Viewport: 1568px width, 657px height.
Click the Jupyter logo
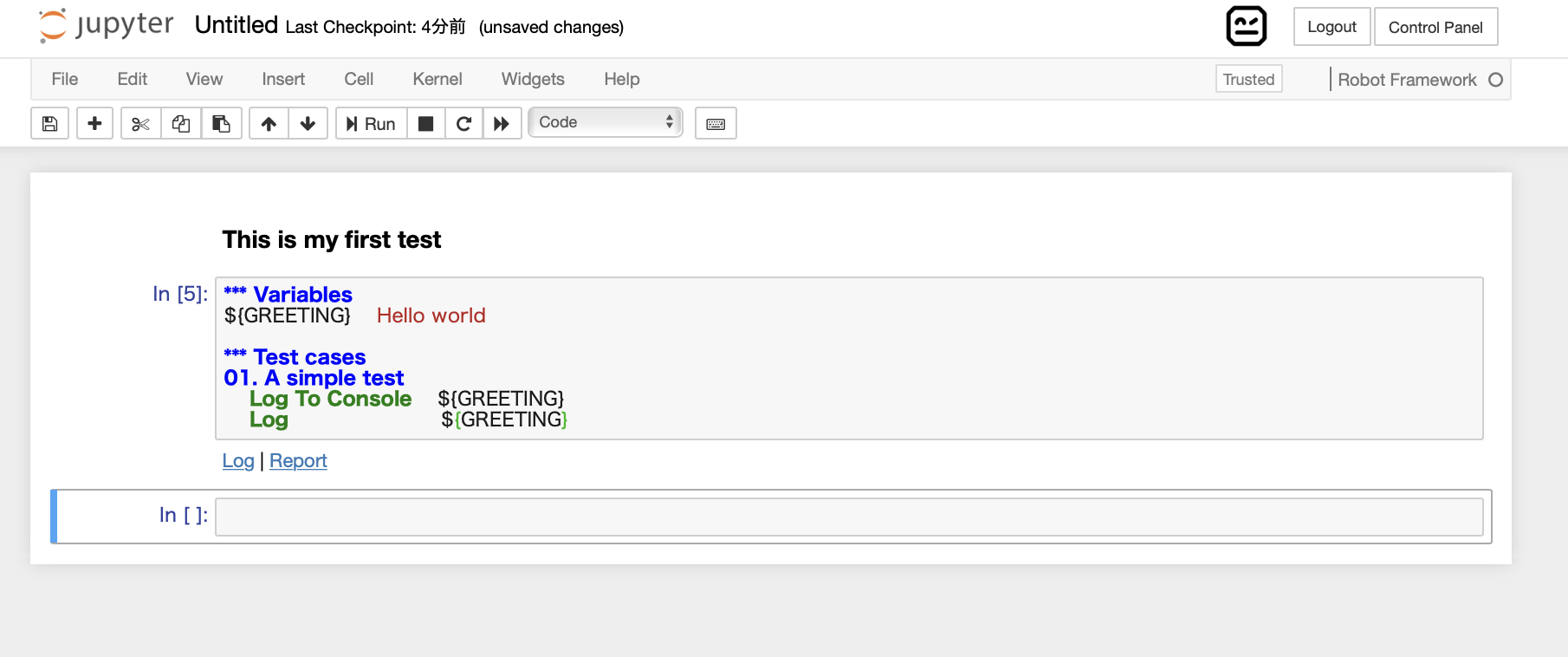pyautogui.click(x=106, y=25)
